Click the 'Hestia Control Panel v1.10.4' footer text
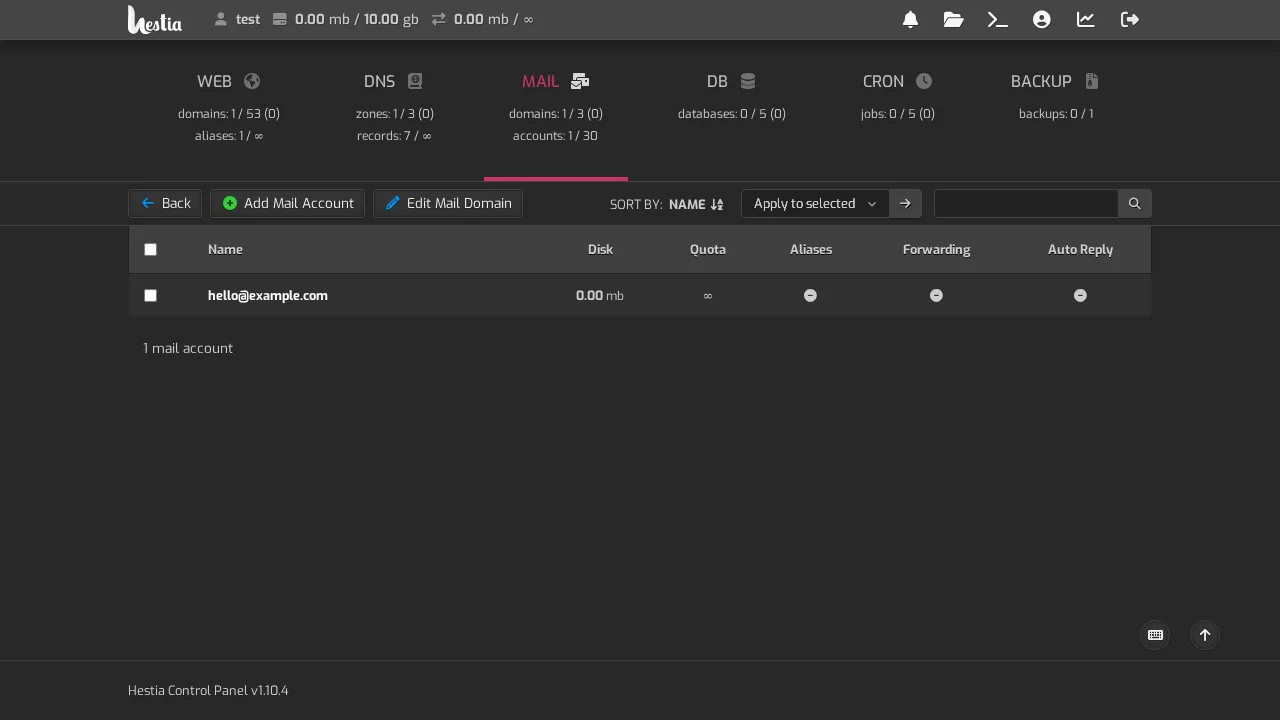This screenshot has width=1280, height=720. coord(208,690)
